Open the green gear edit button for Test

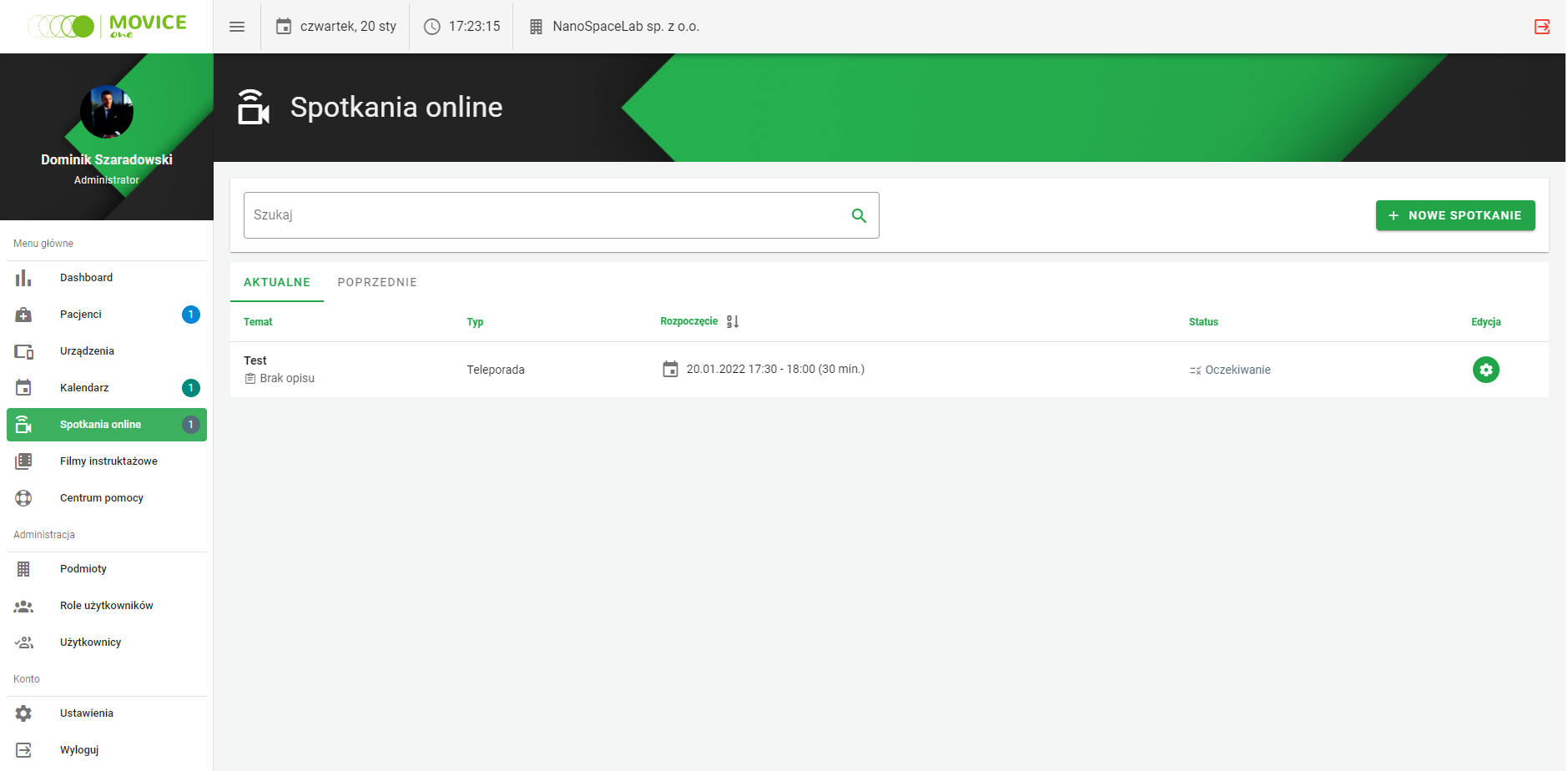(x=1485, y=370)
